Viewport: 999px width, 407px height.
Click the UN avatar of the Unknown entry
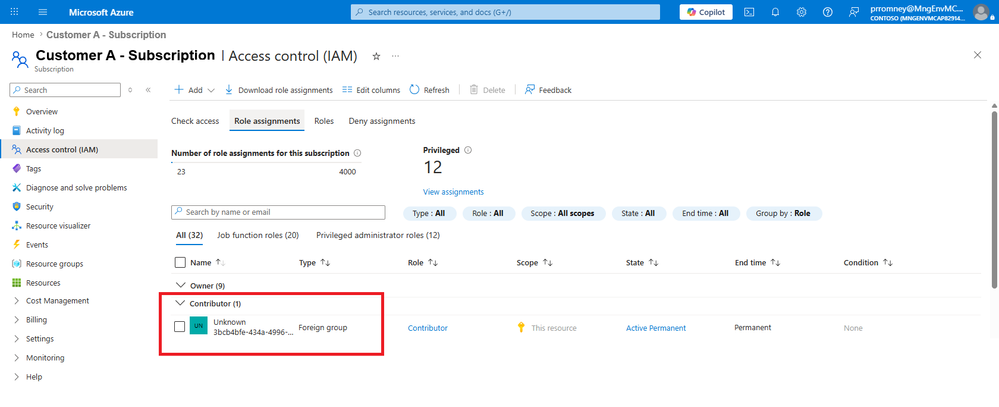tap(199, 327)
